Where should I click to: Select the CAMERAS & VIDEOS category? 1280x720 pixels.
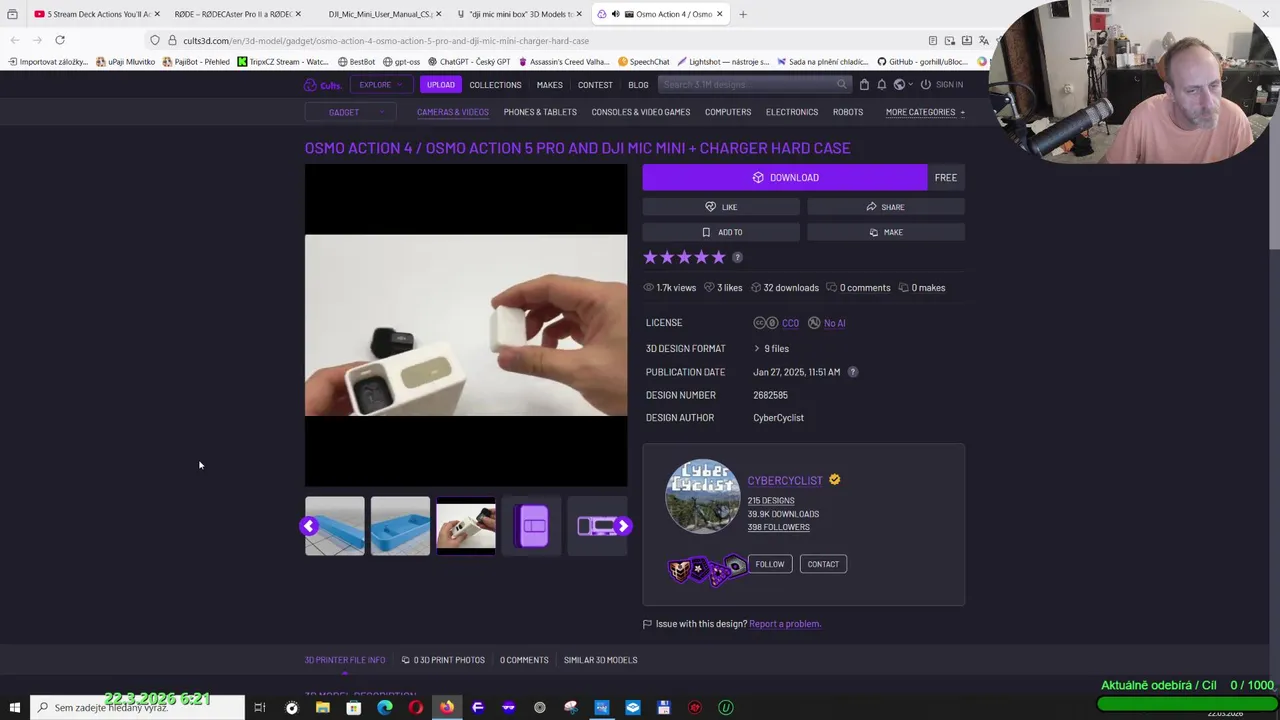click(x=453, y=112)
